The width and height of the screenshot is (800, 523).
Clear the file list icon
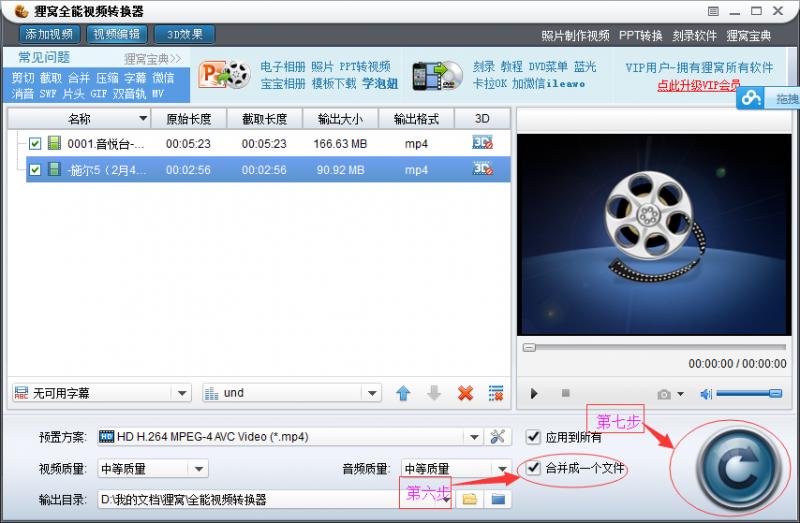[495, 393]
